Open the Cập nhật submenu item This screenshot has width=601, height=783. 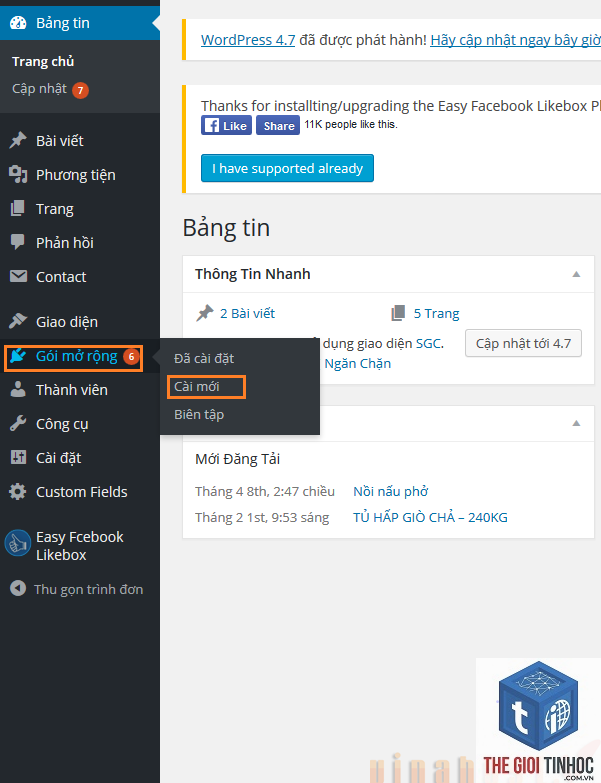coord(39,89)
